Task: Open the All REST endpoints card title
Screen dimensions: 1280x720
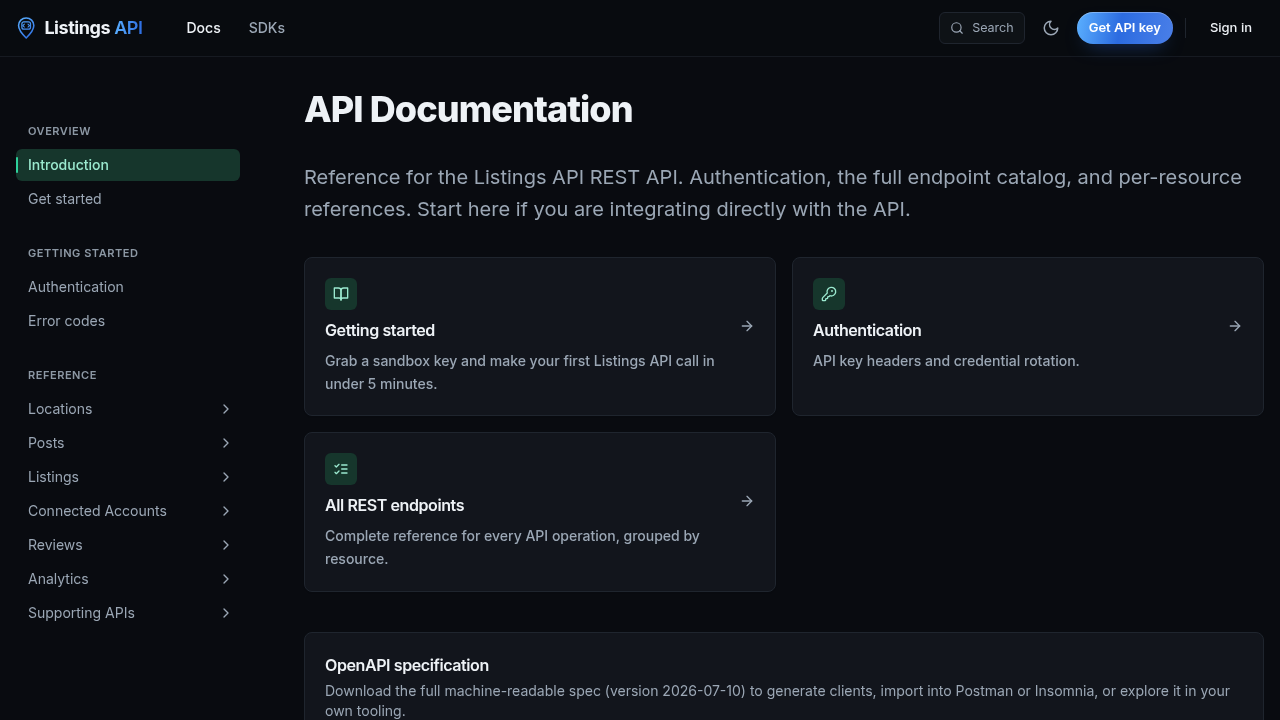Action: click(x=395, y=505)
